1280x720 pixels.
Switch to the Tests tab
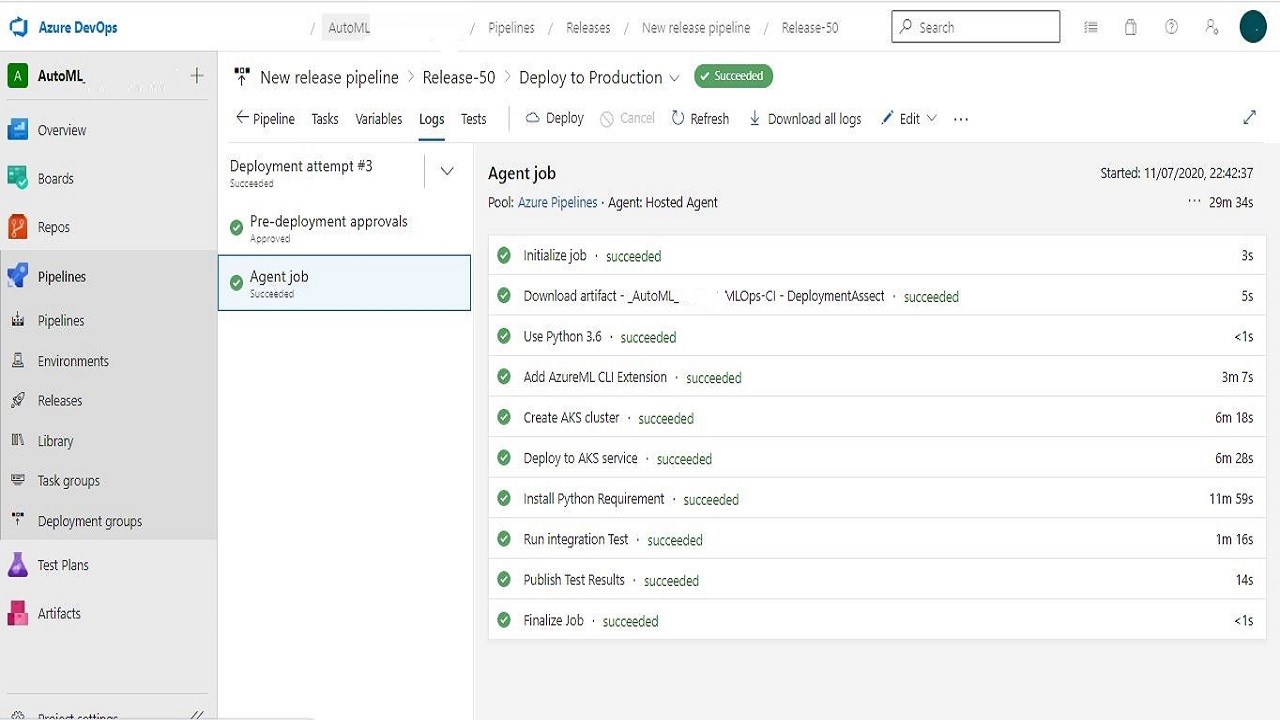point(474,119)
